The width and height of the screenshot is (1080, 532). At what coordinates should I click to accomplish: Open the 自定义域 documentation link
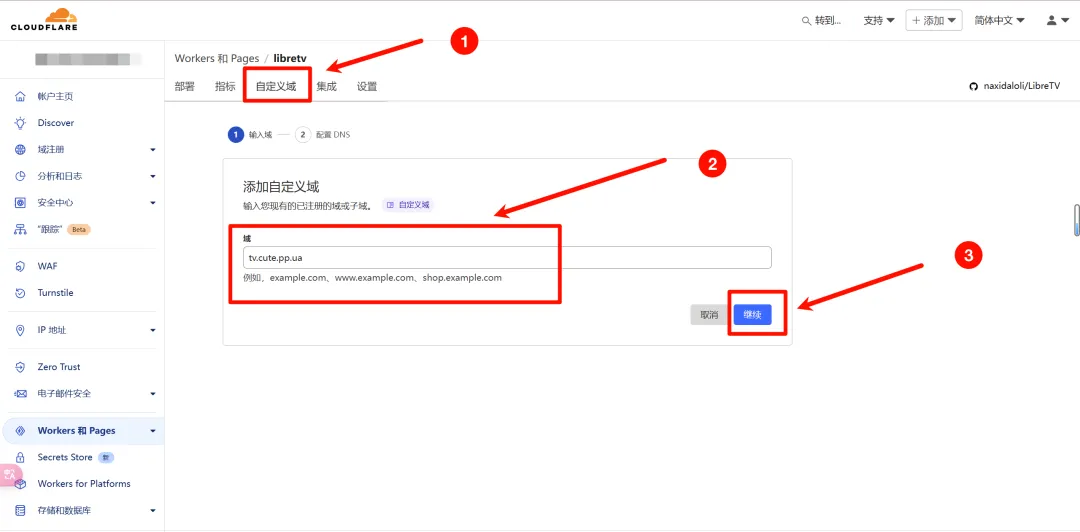408,205
